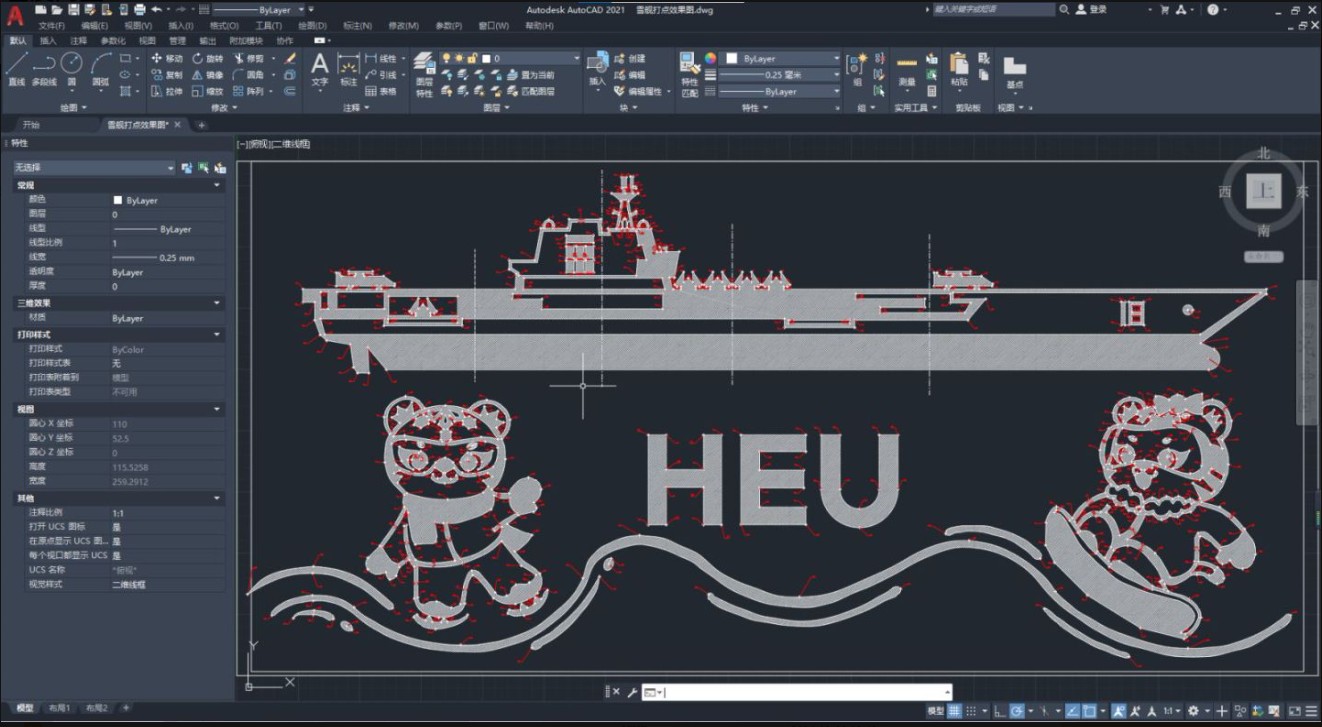Select the Dimension (标注) tool

[348, 69]
